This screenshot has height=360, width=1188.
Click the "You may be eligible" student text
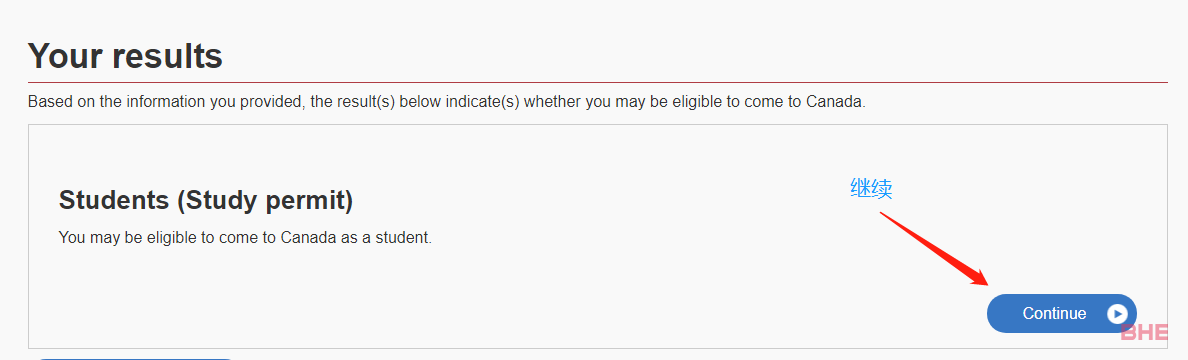coord(245,237)
